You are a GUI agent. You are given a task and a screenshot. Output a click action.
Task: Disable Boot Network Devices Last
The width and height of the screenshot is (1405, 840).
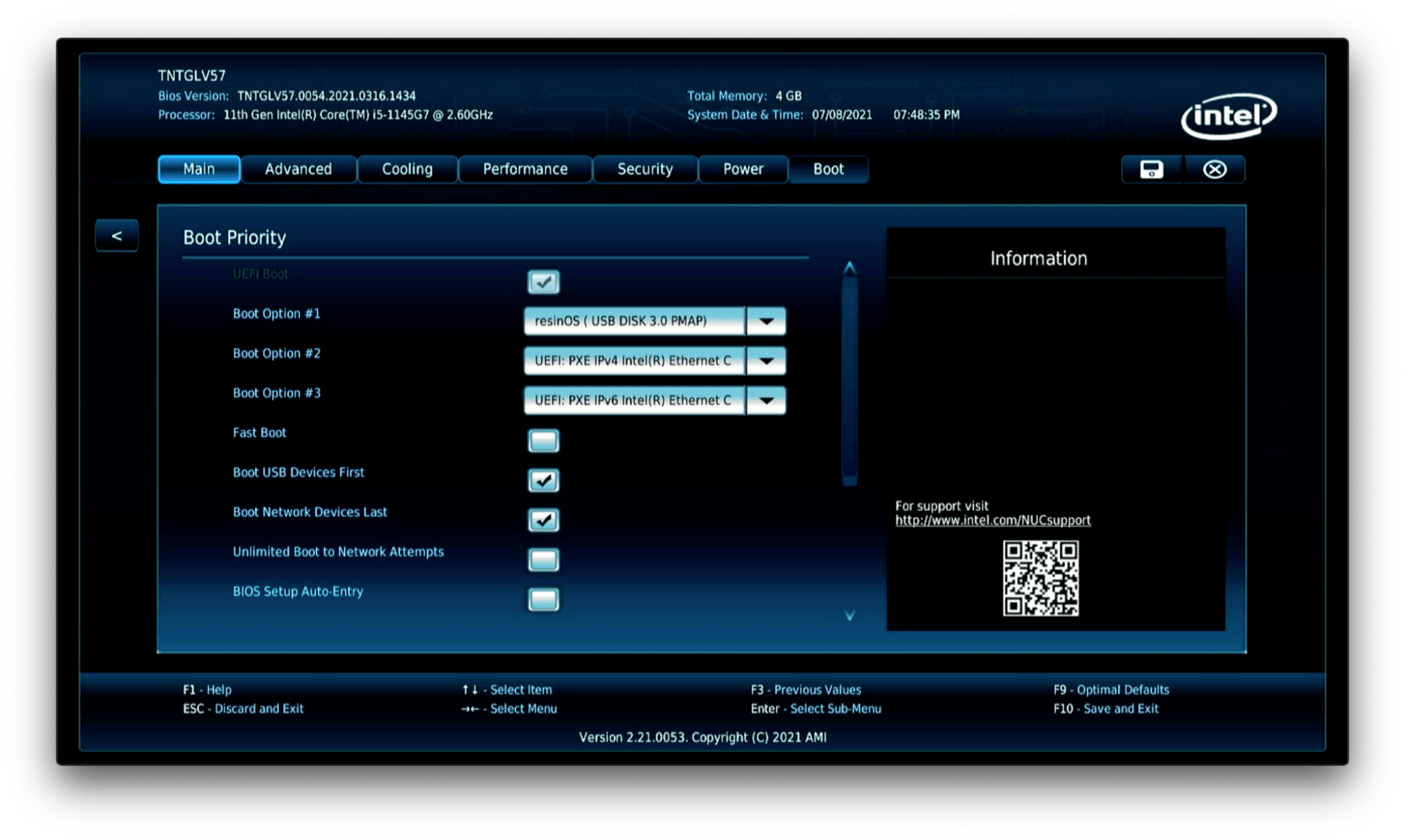coord(543,520)
